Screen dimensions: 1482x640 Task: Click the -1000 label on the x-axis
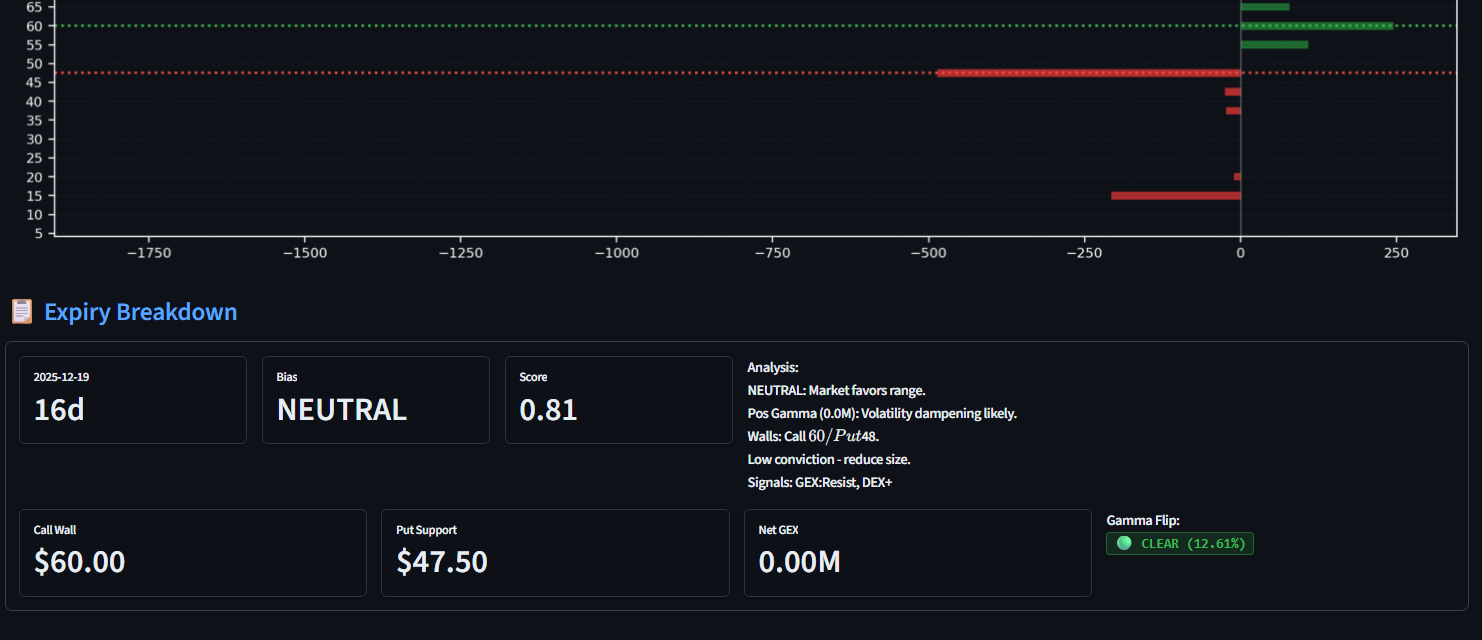pos(616,253)
